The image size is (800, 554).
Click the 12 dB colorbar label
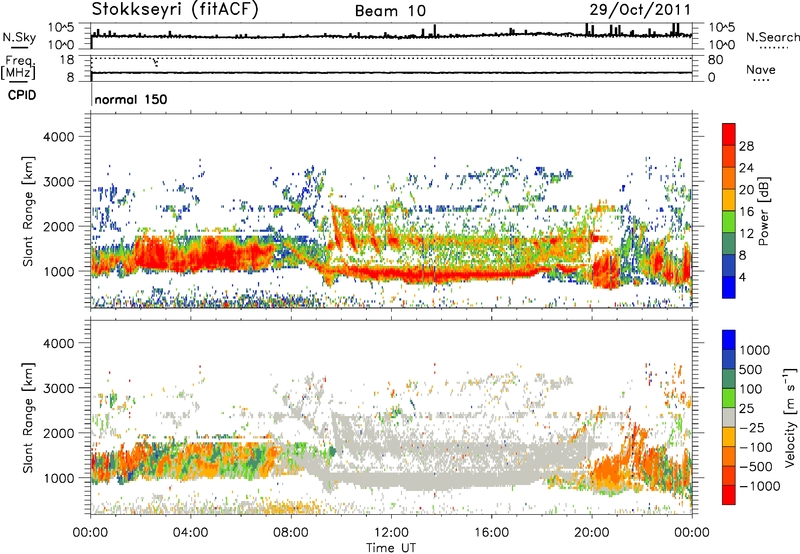(x=746, y=234)
